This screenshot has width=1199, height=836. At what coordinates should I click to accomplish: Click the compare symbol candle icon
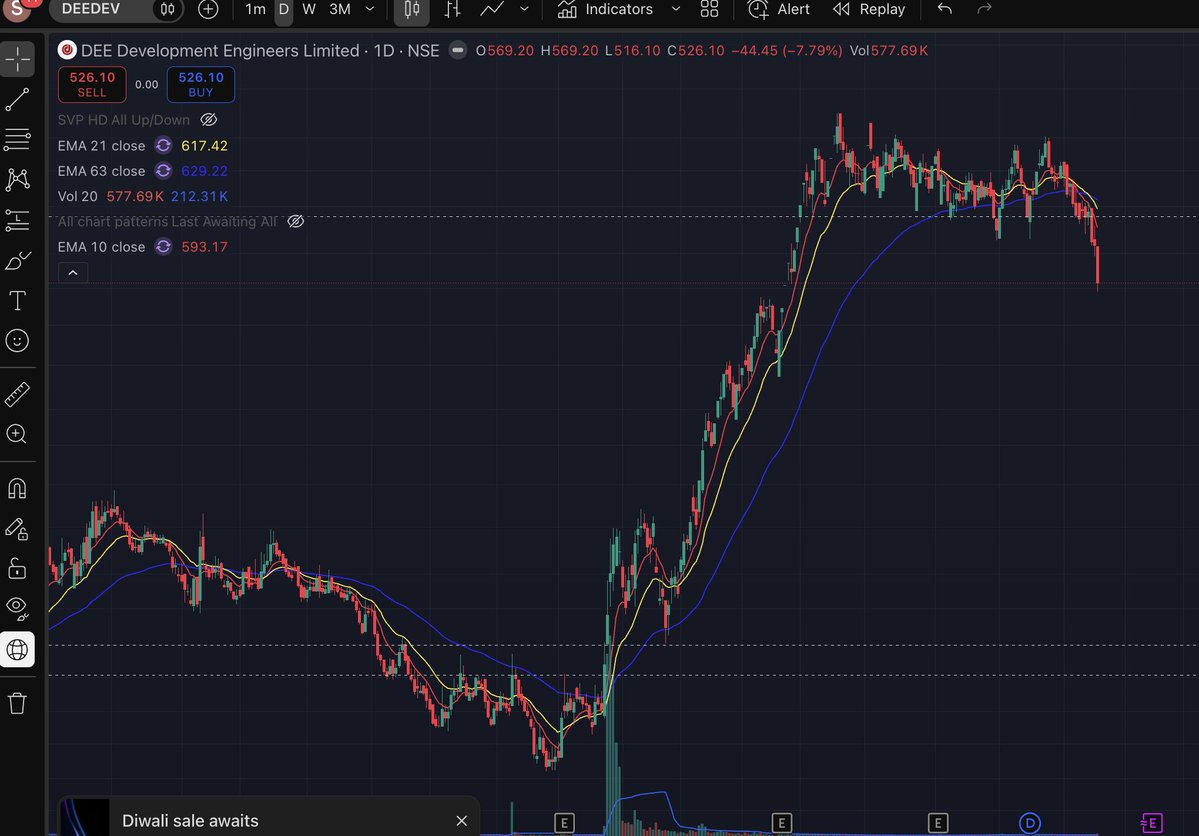167,9
